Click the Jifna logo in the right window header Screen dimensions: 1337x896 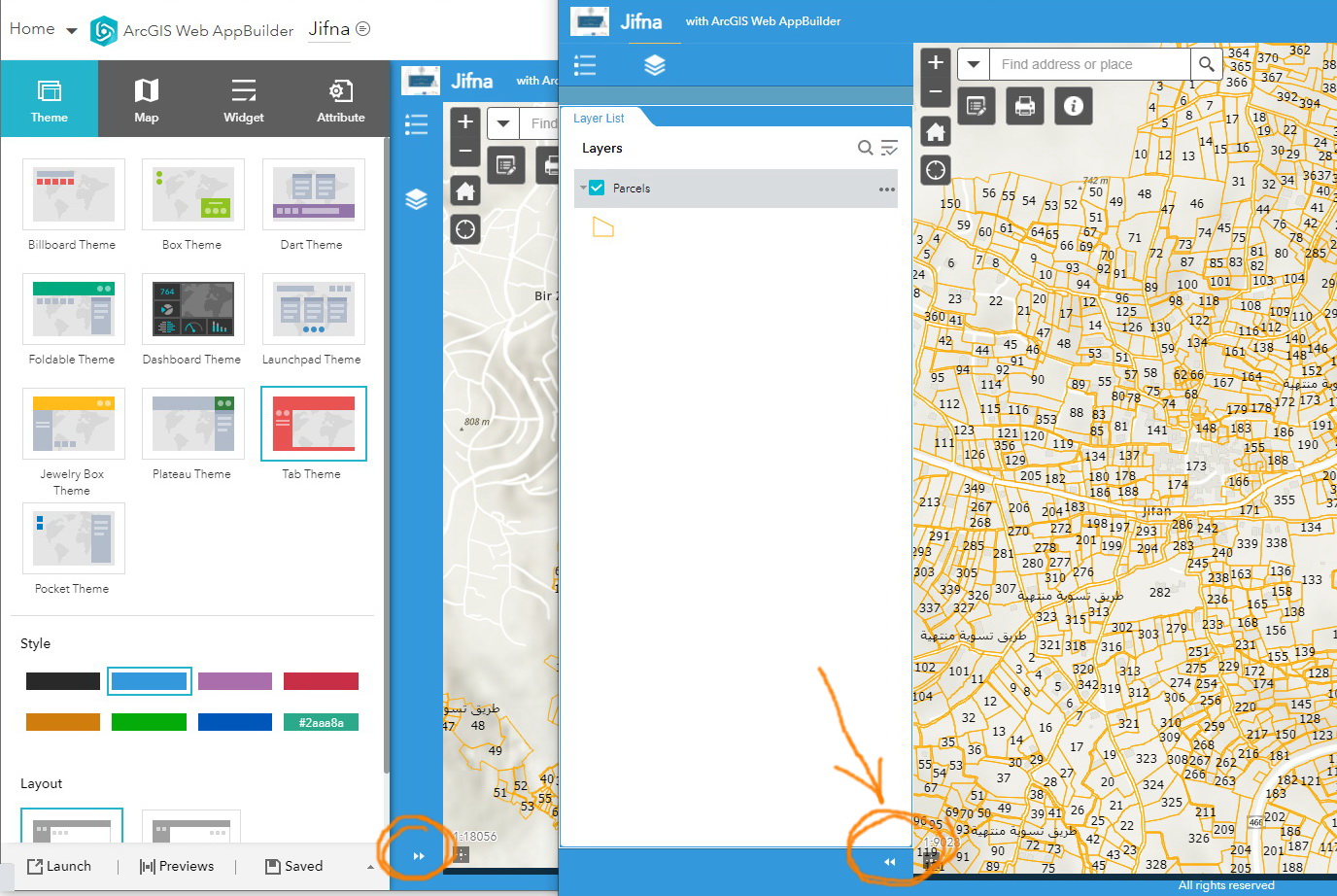coord(590,21)
